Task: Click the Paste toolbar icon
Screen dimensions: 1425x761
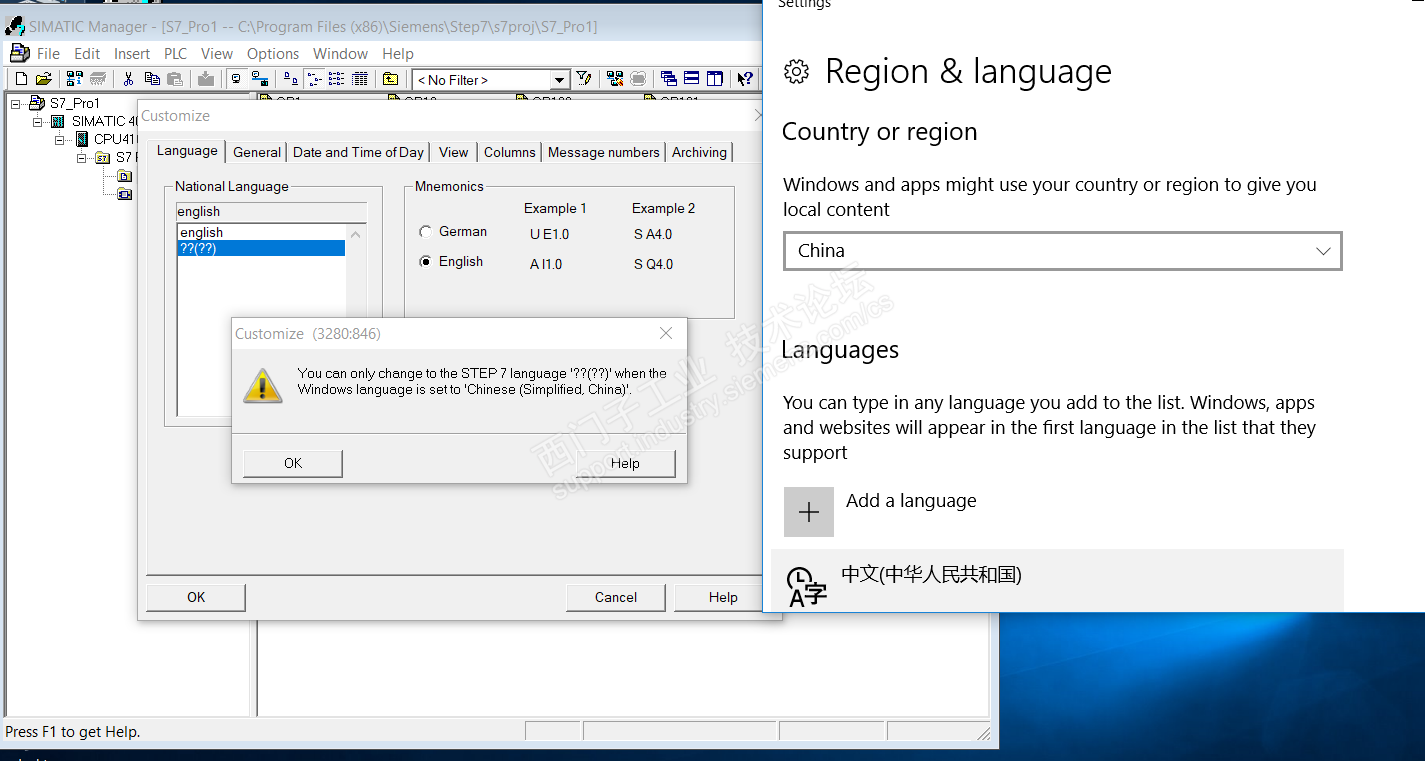Action: [175, 79]
